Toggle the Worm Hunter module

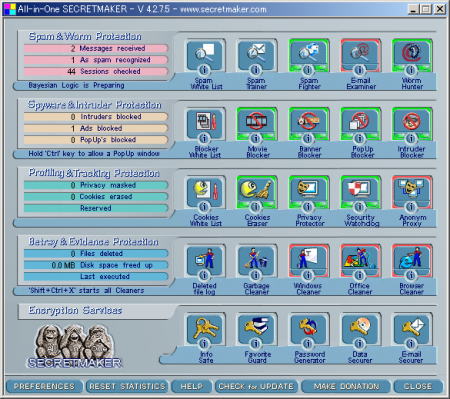pos(412,53)
